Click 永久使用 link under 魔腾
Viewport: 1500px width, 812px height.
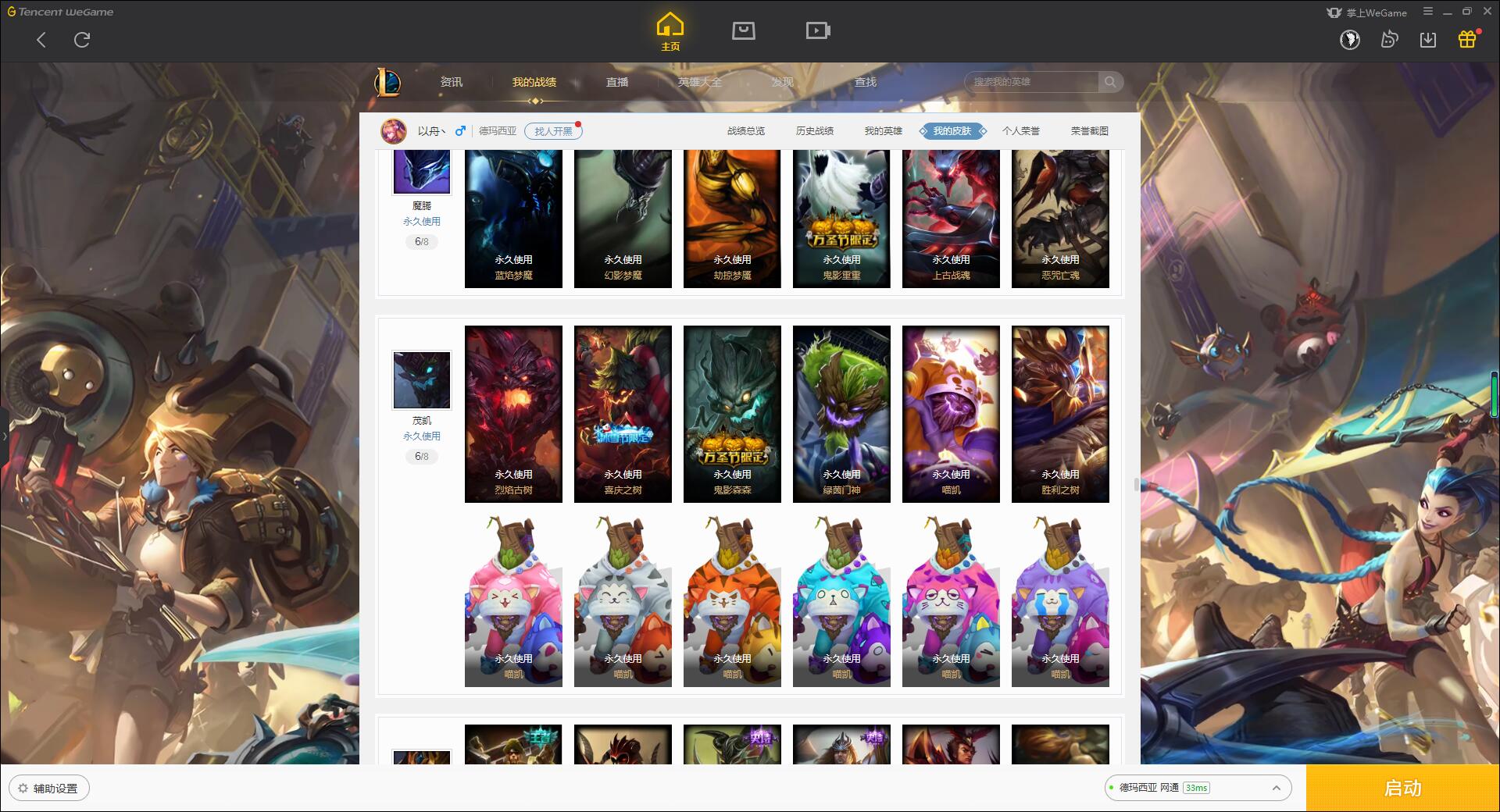point(422,222)
